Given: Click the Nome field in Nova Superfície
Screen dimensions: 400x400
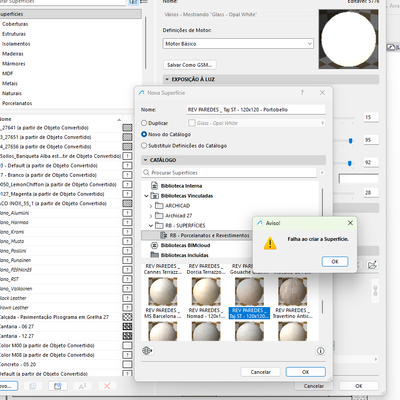Looking at the screenshot, I should pos(256,110).
